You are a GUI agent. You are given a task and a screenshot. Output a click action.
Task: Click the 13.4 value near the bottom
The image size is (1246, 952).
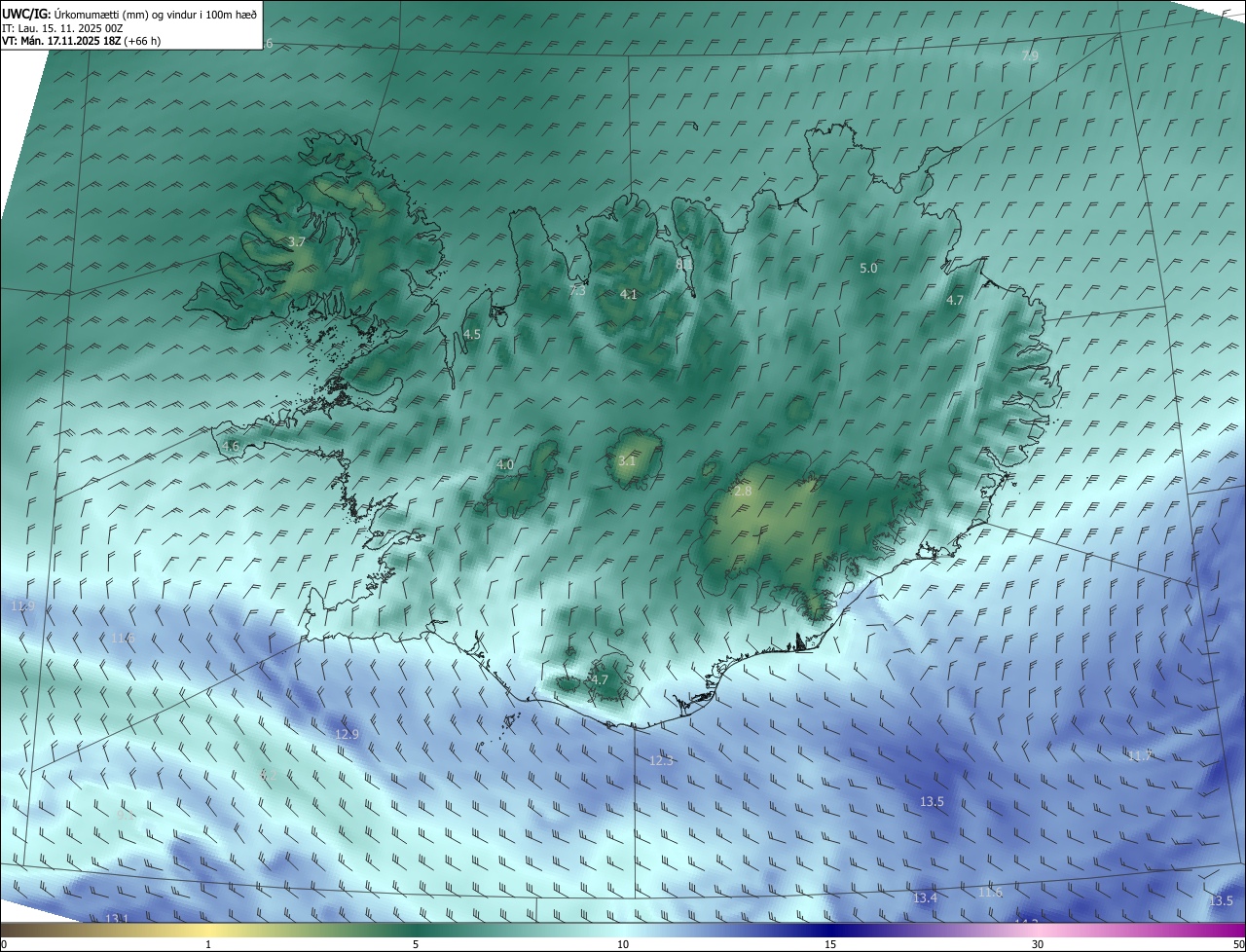click(x=925, y=897)
